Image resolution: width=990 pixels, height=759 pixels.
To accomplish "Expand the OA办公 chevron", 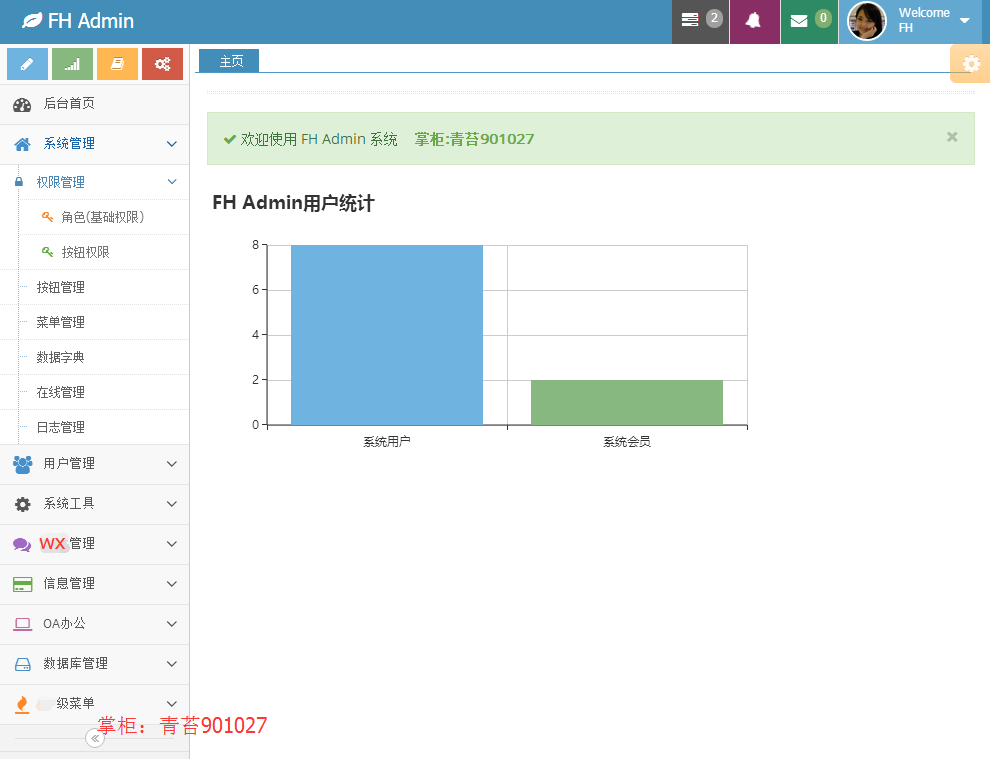I will [172, 624].
